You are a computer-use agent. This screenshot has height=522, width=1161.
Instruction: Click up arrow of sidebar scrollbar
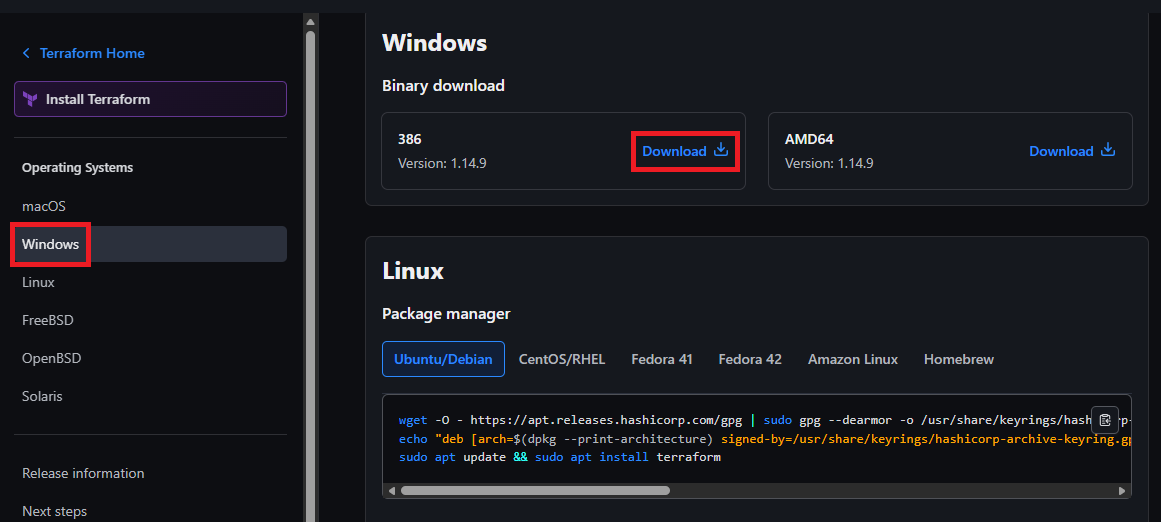pos(310,21)
